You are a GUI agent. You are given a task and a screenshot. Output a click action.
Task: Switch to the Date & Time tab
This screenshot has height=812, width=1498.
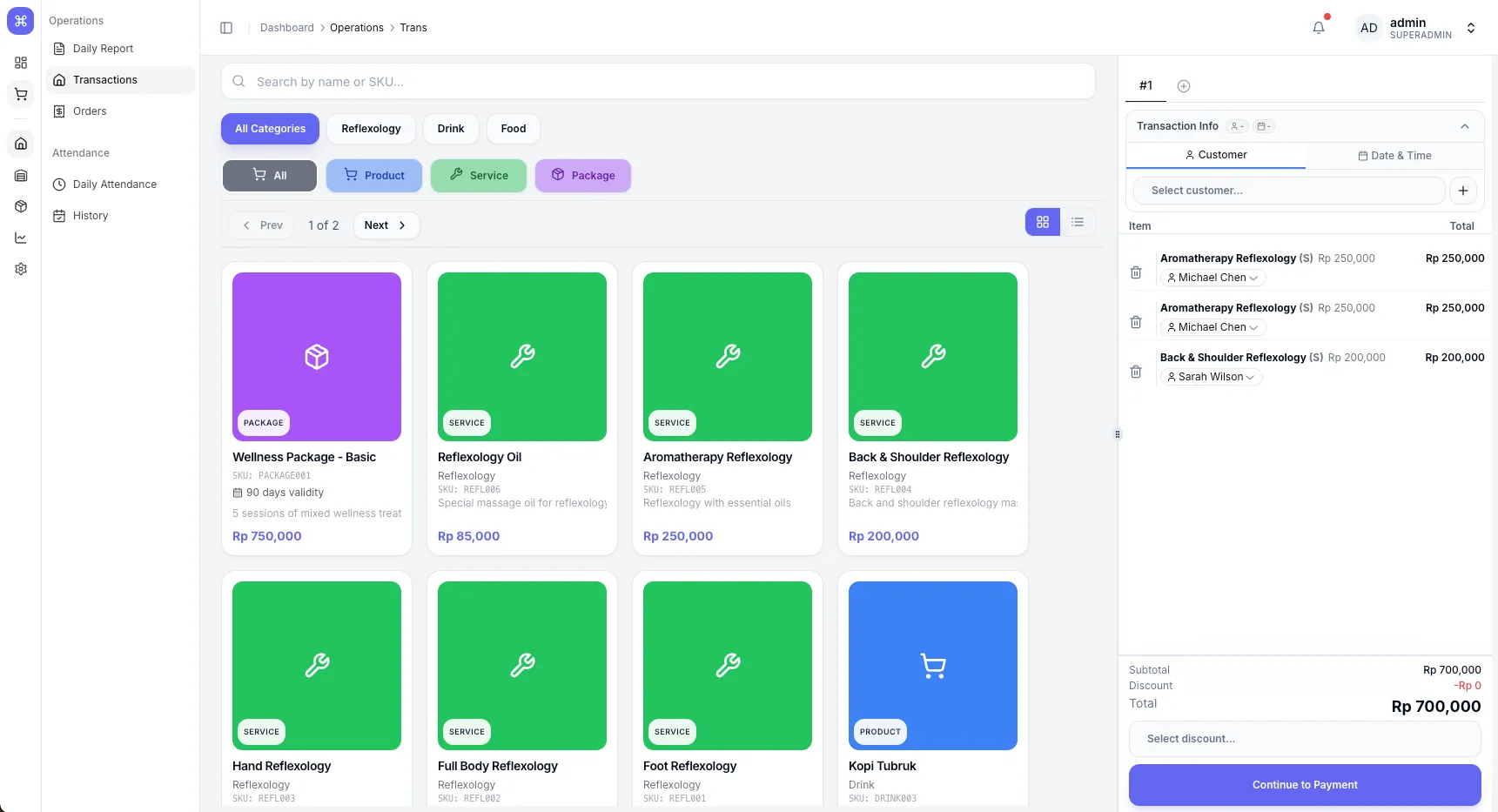[x=1394, y=156]
